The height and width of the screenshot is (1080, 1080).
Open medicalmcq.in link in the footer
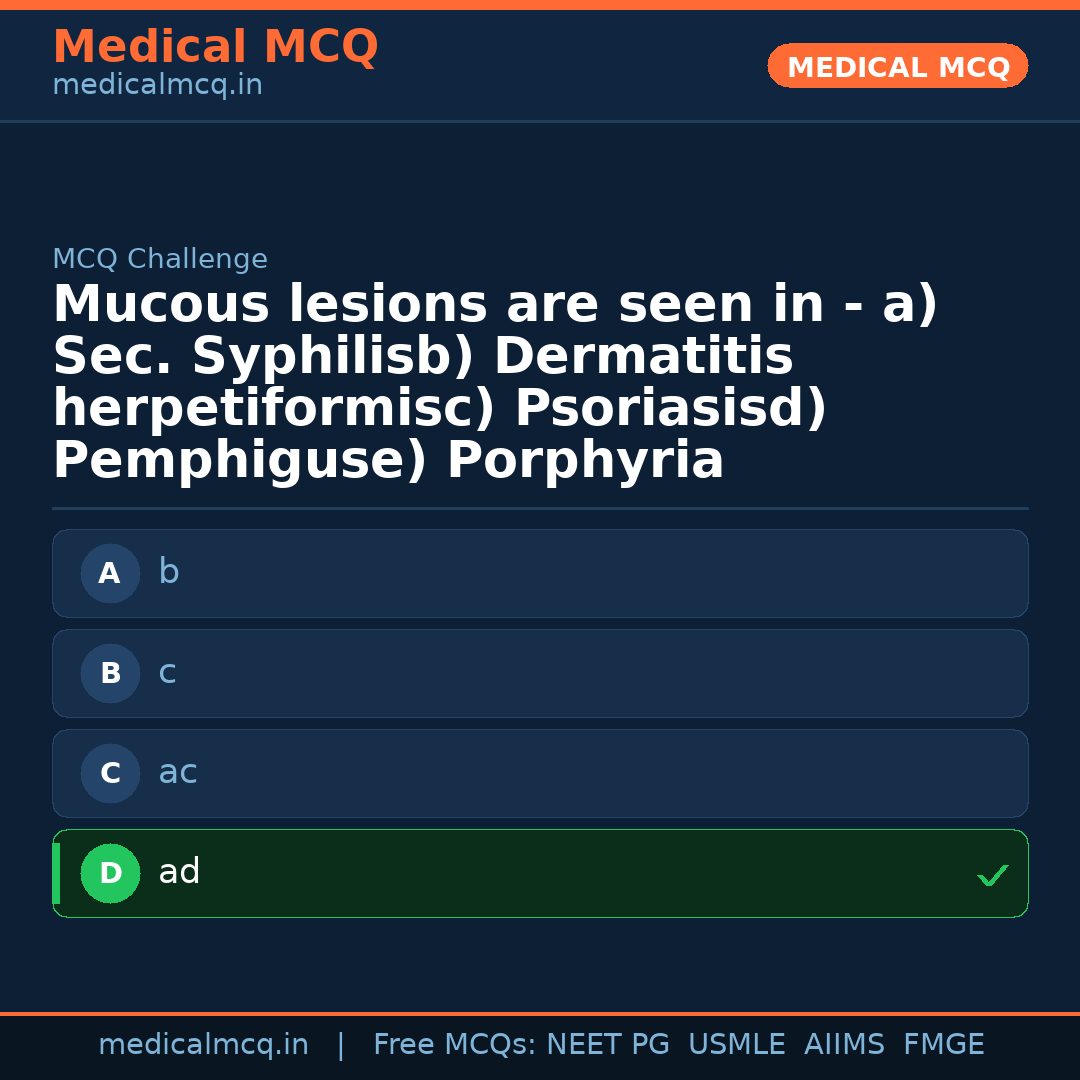(204, 1043)
